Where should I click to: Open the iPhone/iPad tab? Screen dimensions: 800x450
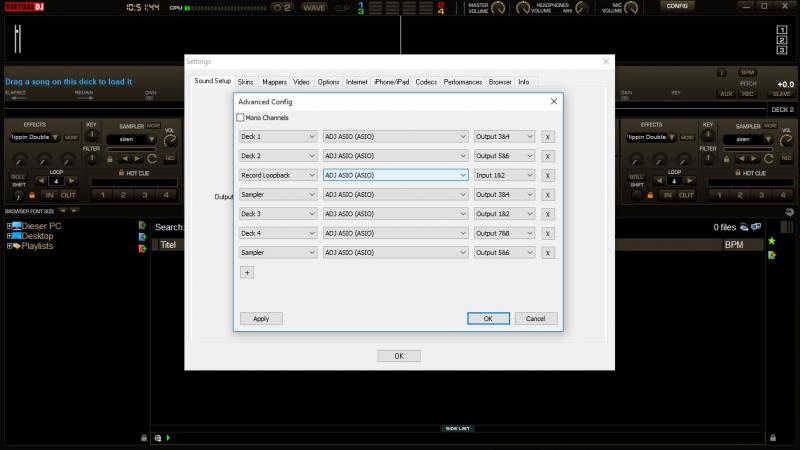coord(391,82)
